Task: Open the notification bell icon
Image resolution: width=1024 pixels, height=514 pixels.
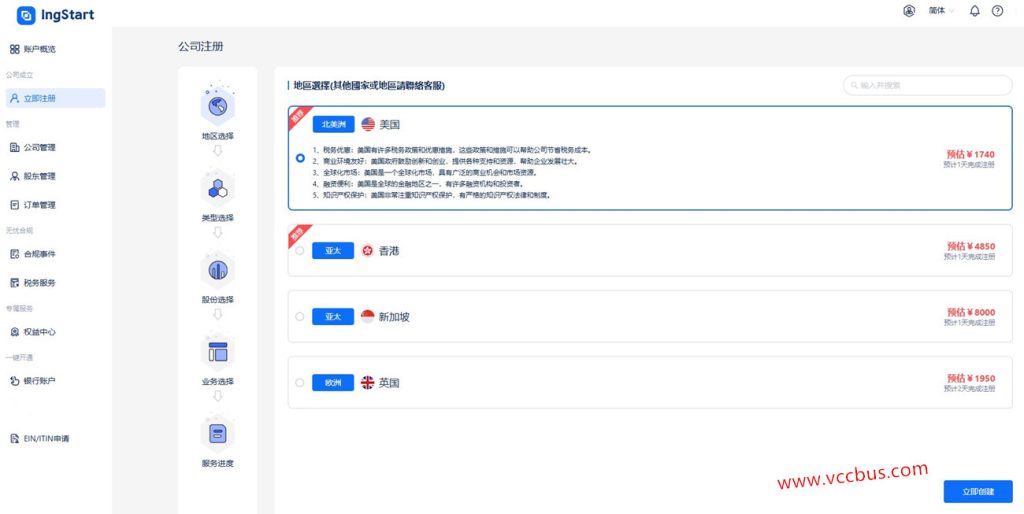Action: [975, 11]
